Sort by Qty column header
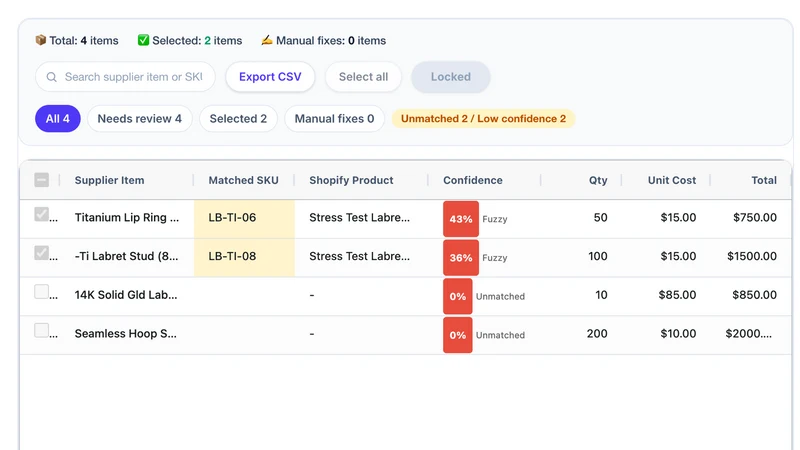Screen dimensions: 800x450 coord(598,180)
